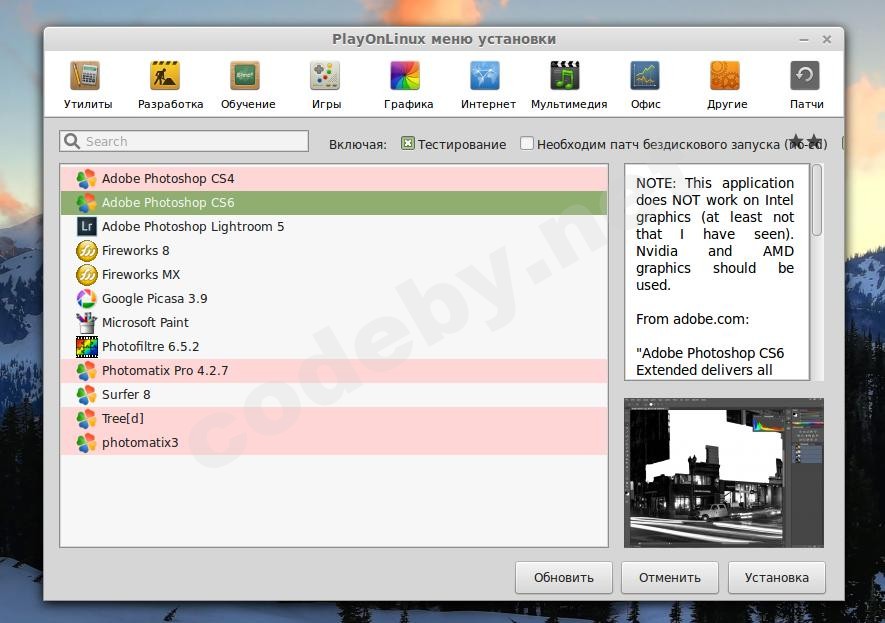Select Adobe Photoshop CS6 entry
The width and height of the screenshot is (885, 623).
click(334, 203)
